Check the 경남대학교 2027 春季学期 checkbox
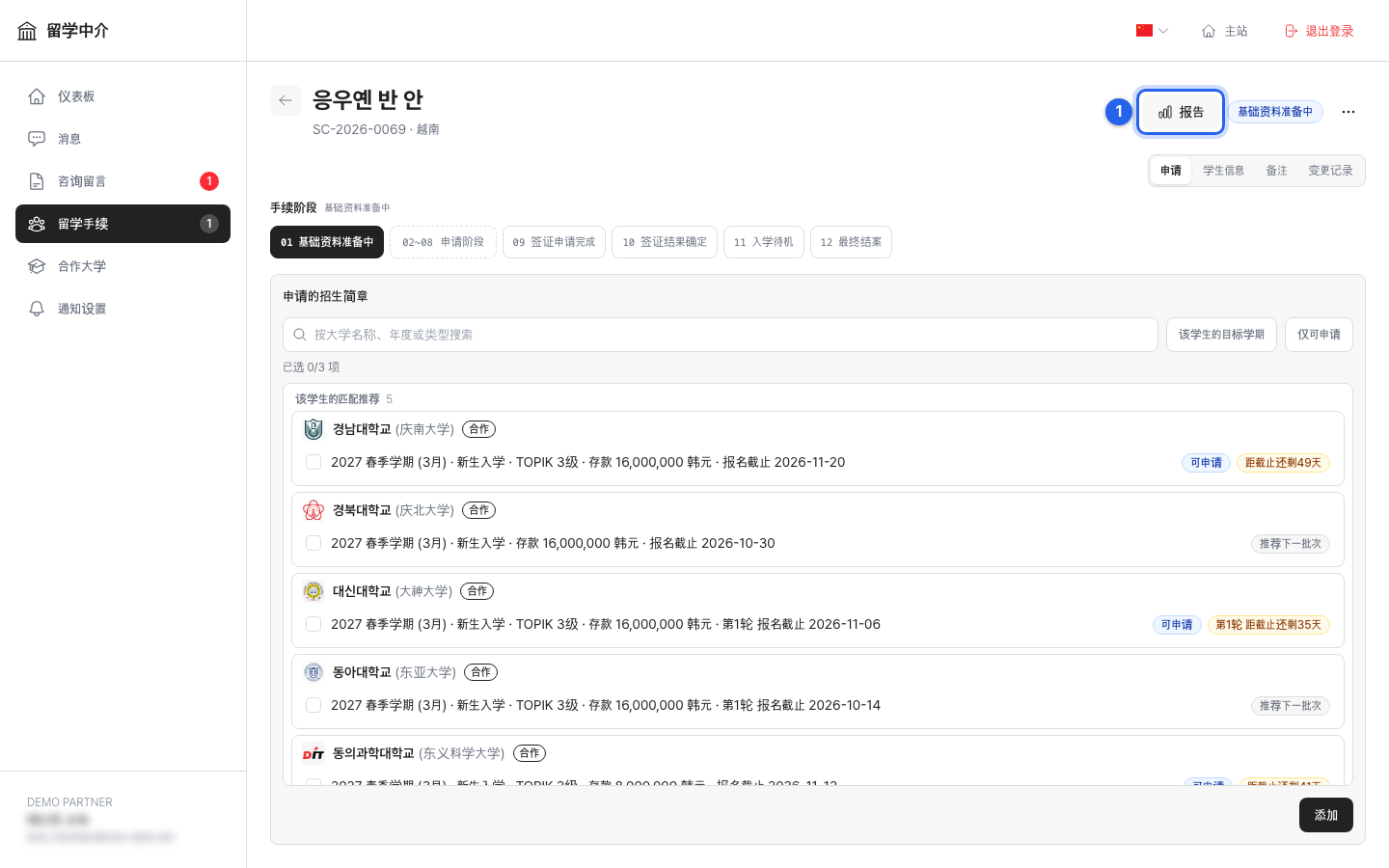Screen dimensions: 1389x868 [x=313, y=462]
